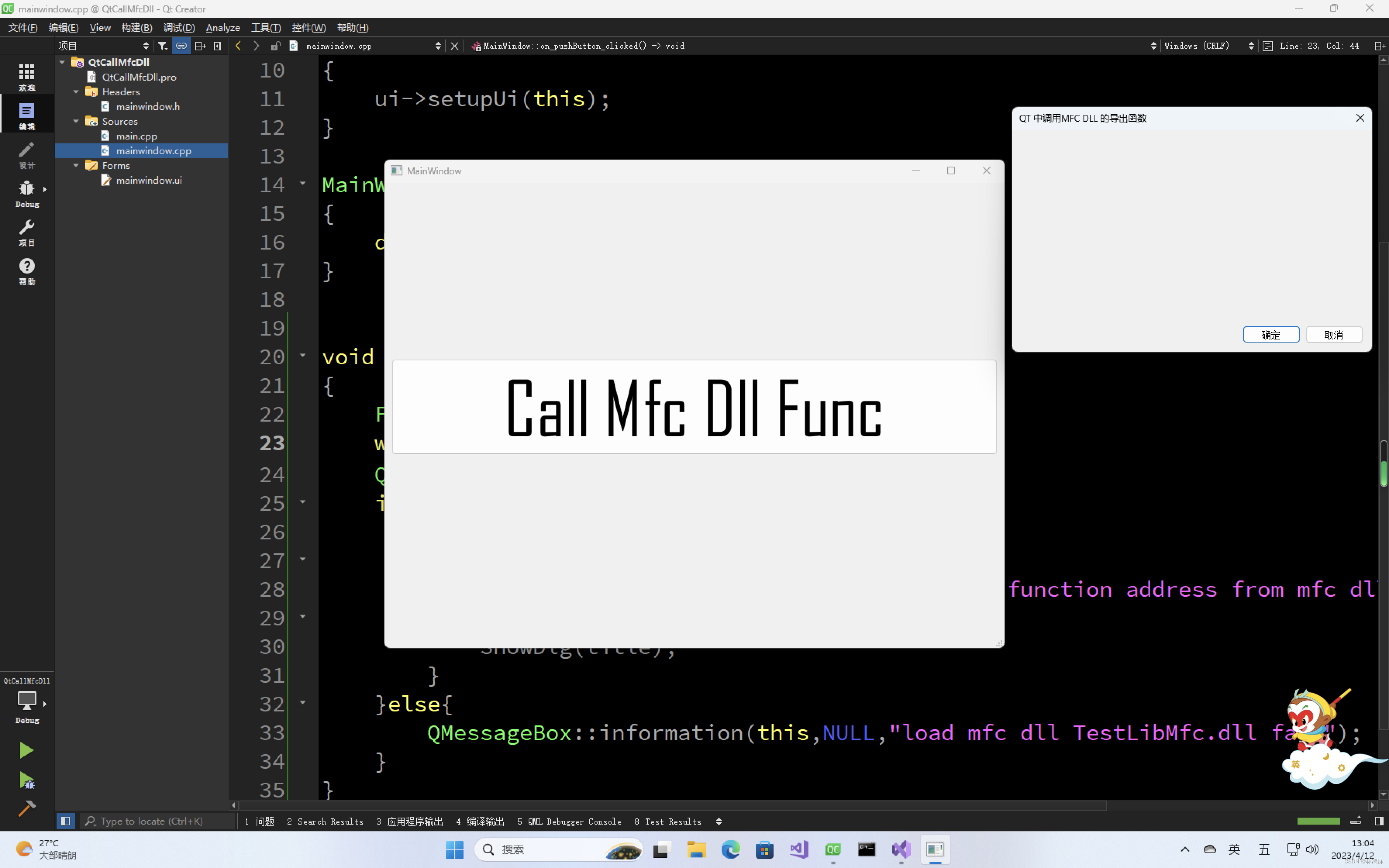Screen dimensions: 1389x868
Task: Click the Build hammer icon
Action: (x=26, y=808)
